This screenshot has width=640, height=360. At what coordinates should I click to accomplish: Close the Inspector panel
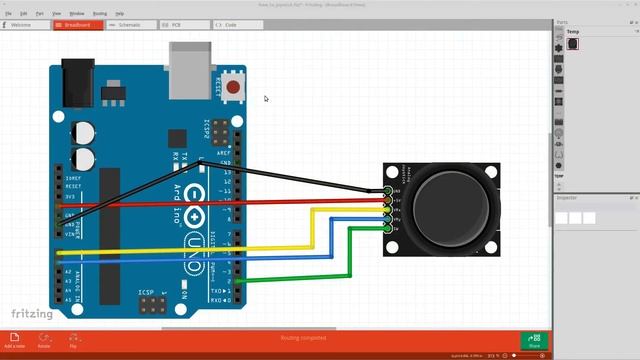tap(637, 198)
